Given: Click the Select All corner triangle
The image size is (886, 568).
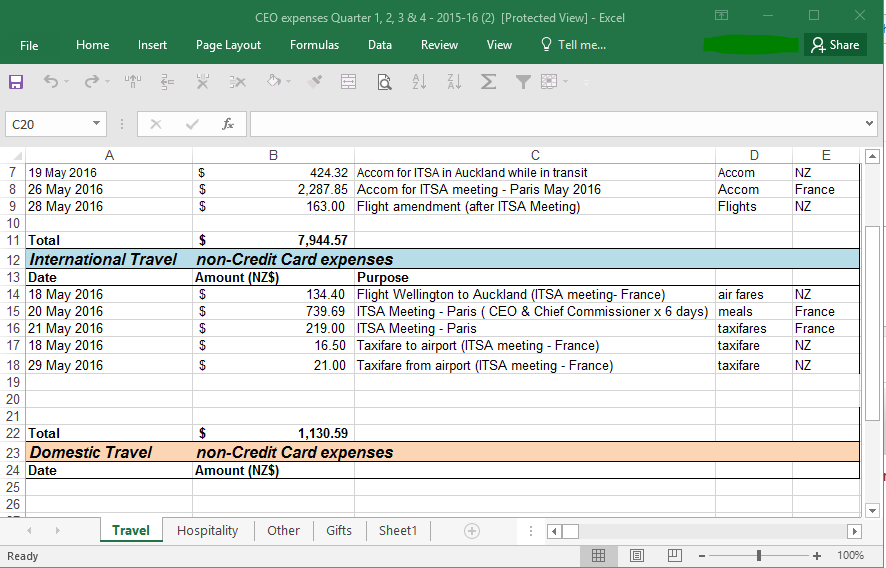Looking at the screenshot, I should click(18, 155).
